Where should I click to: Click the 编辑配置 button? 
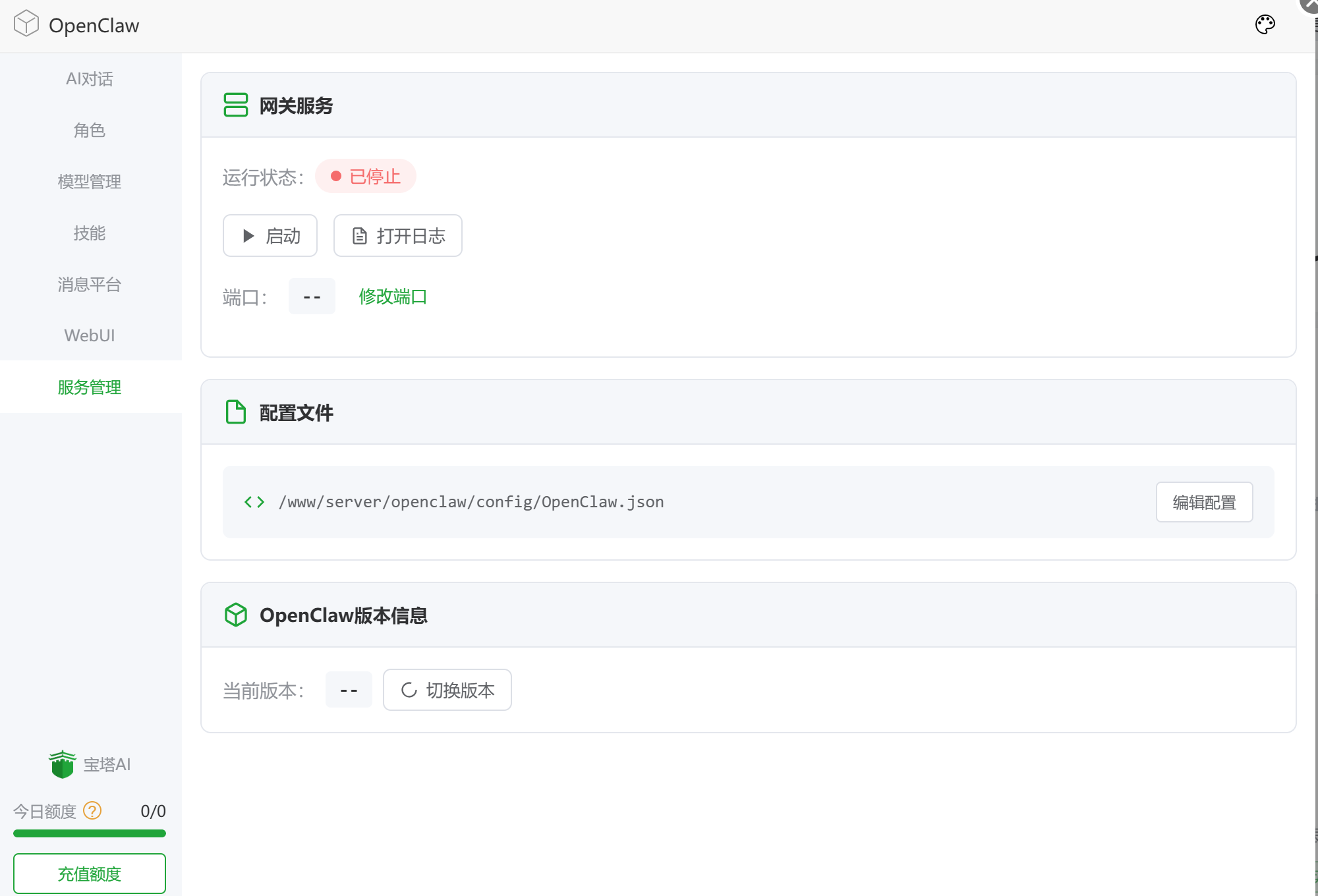[x=1204, y=503]
